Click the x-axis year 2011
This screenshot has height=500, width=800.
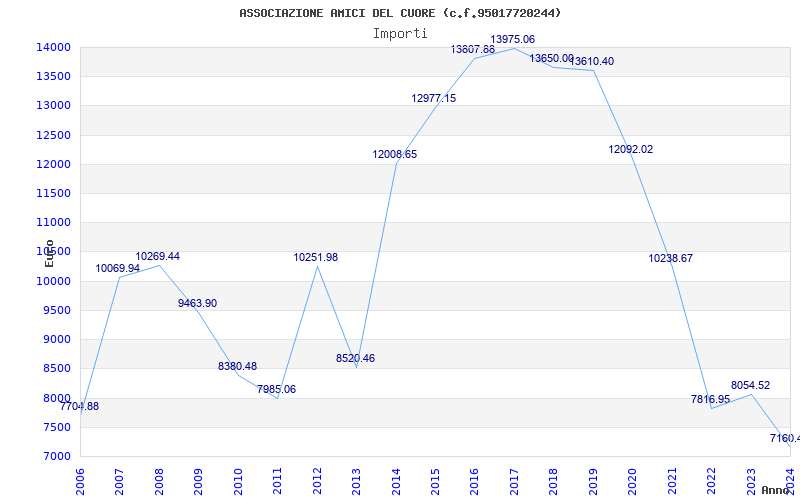click(x=277, y=482)
